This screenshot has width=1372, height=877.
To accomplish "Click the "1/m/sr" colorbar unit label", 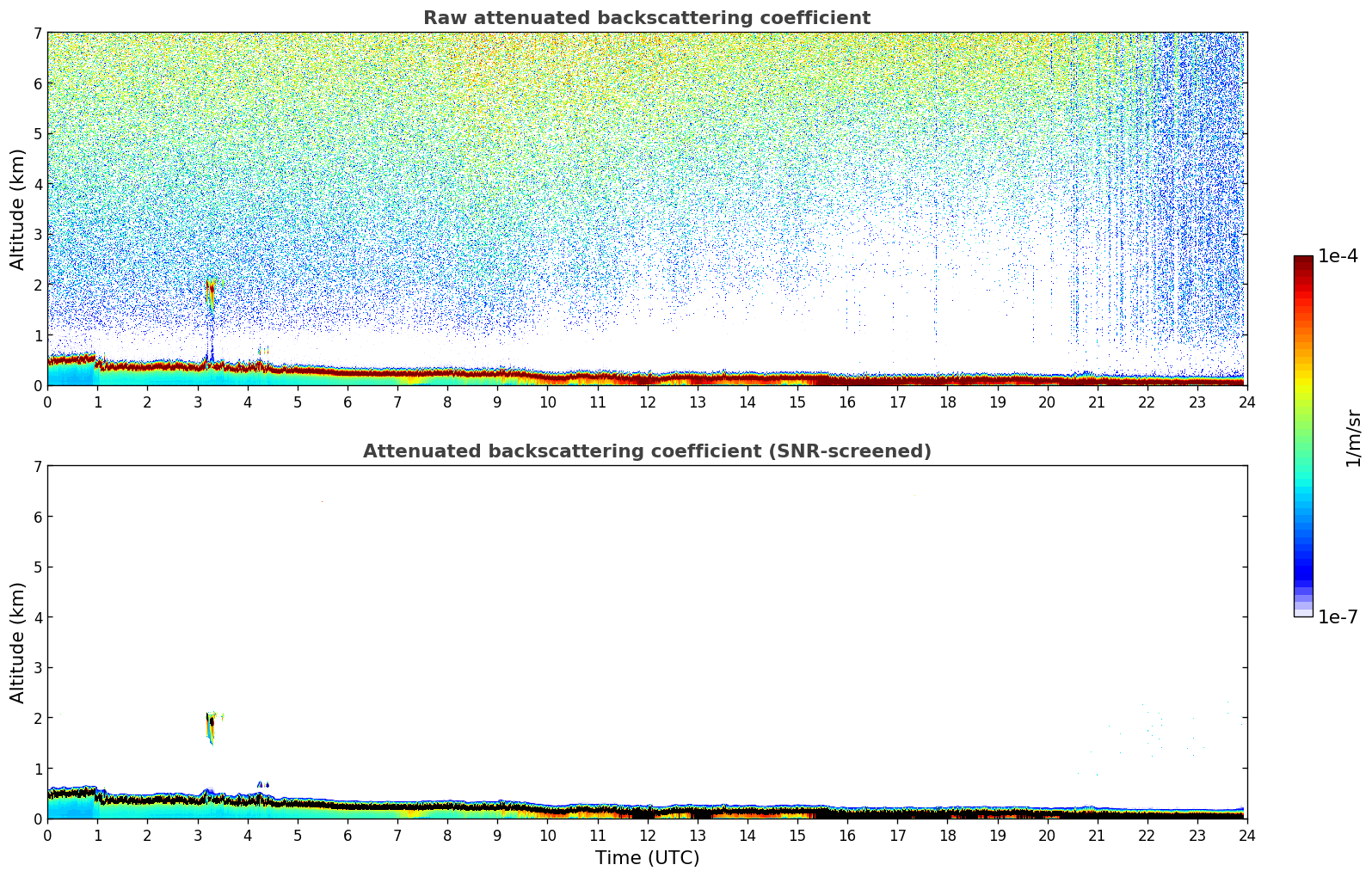I will 1354,437.
